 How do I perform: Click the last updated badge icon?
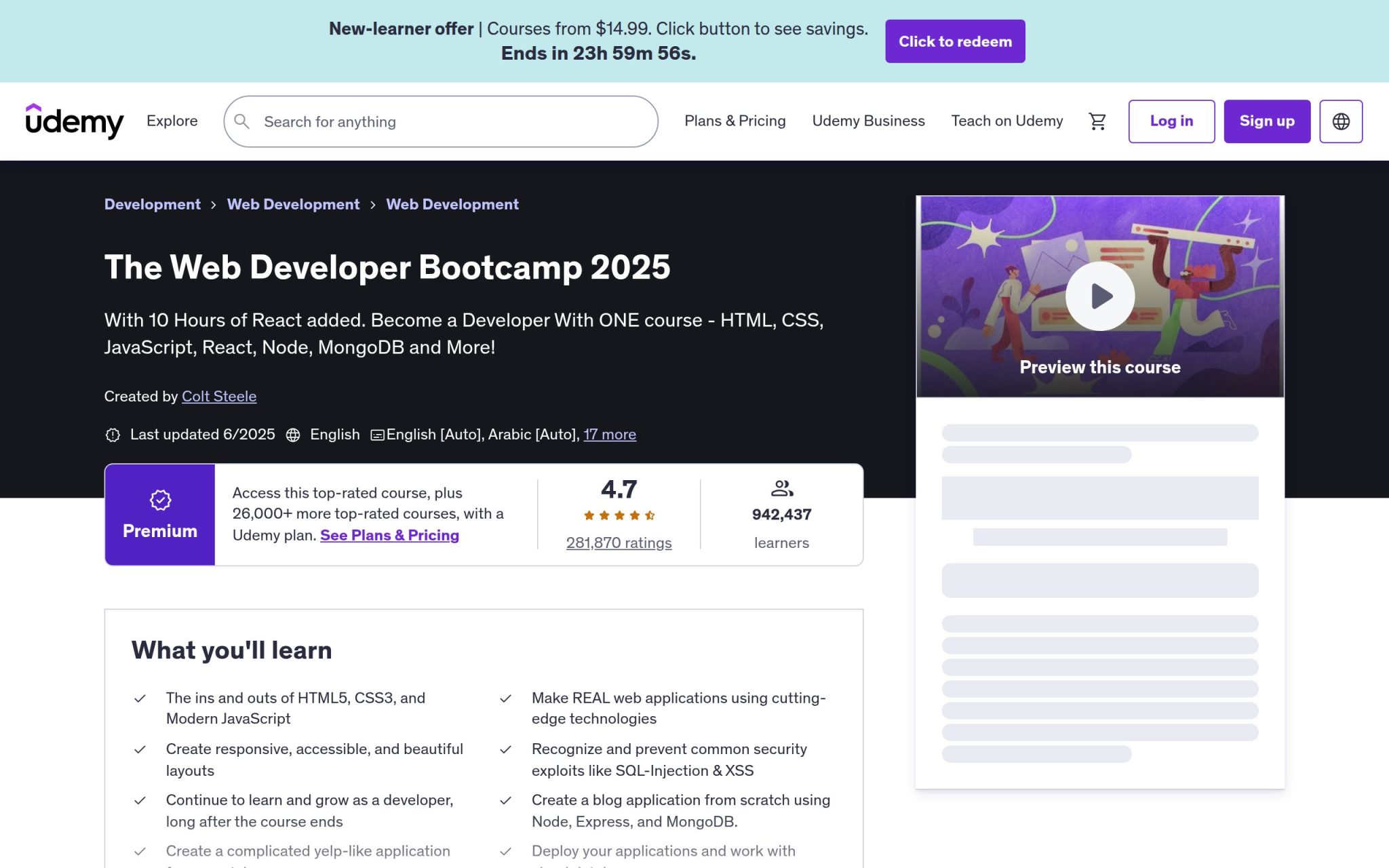(113, 435)
